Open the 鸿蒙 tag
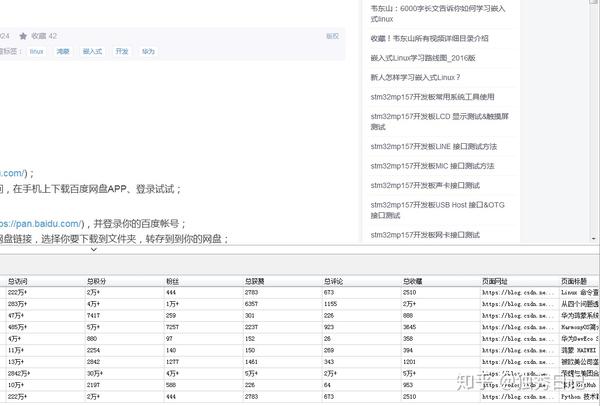Image resolution: width=600 pixels, height=406 pixels. [x=63, y=51]
